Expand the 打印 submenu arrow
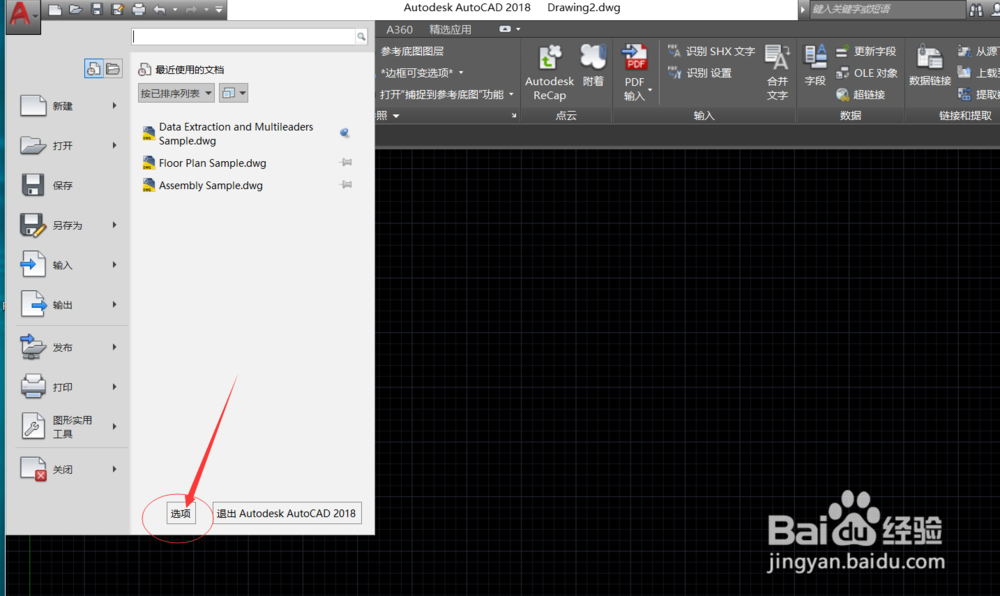1000x596 pixels. click(115, 387)
